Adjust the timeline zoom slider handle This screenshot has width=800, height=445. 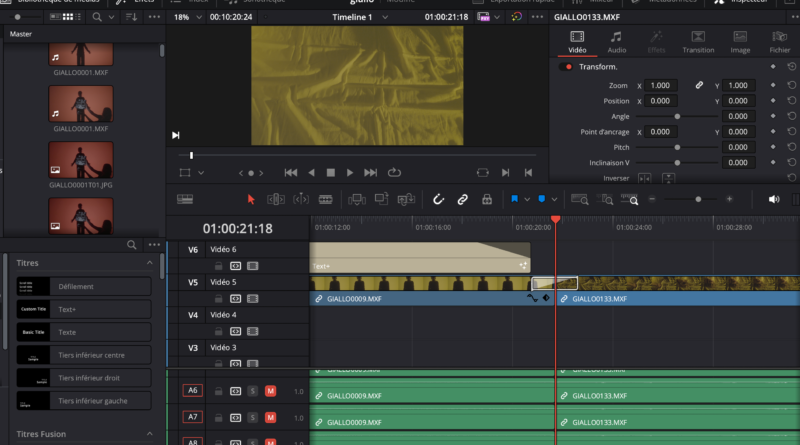pos(698,199)
